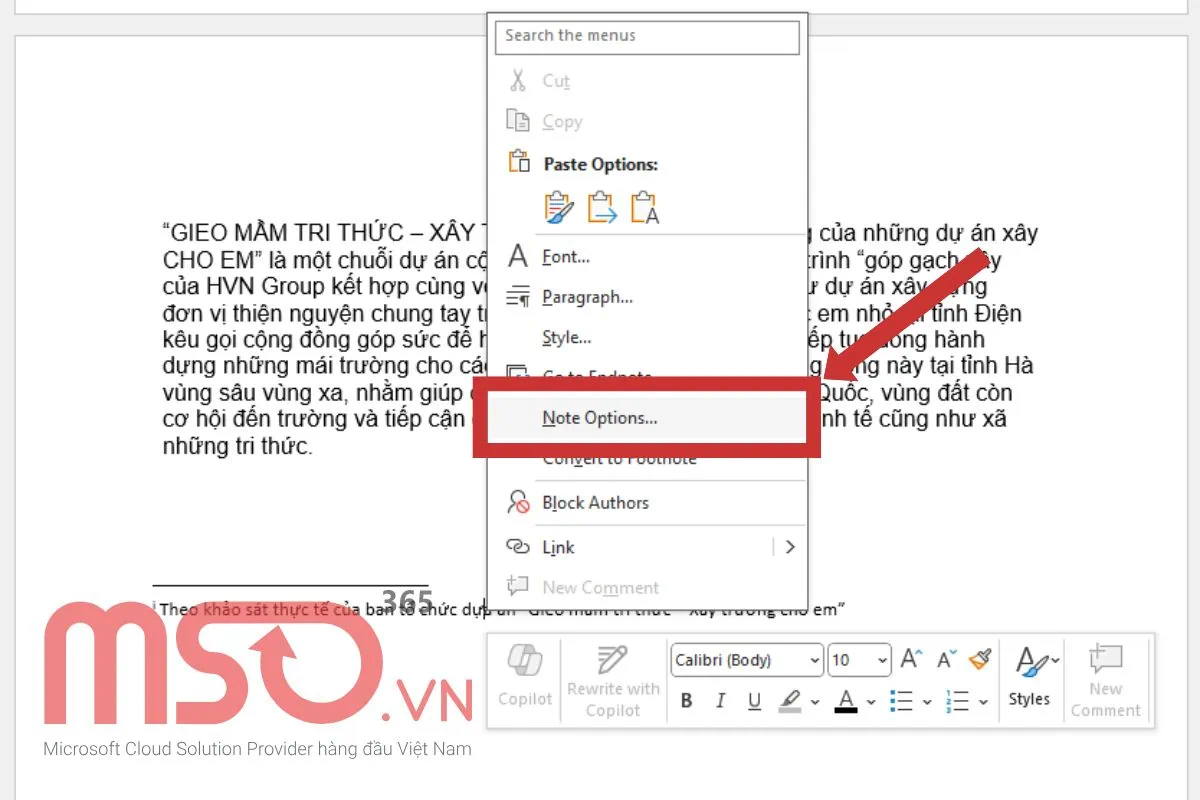Open the font color dropdown arrow

click(x=872, y=702)
